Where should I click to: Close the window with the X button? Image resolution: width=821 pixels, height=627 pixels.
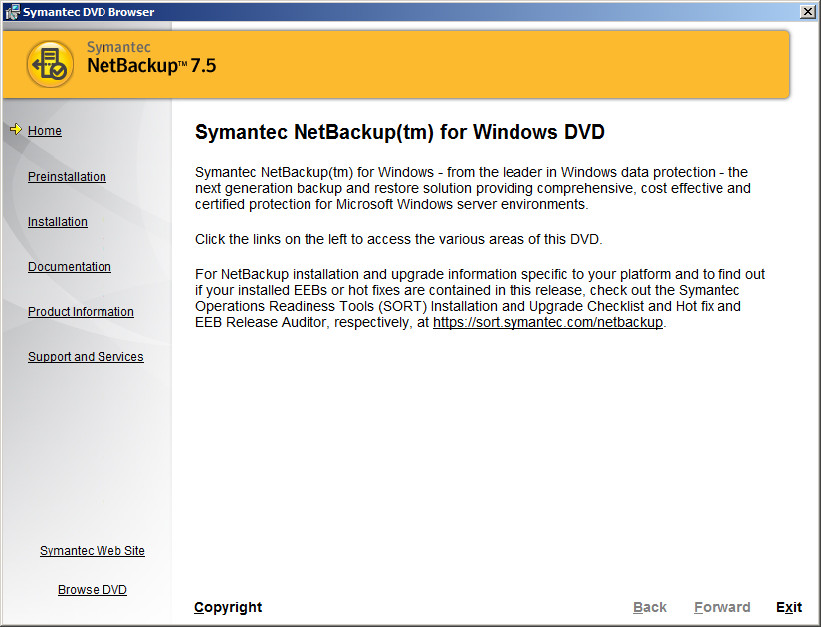[806, 11]
